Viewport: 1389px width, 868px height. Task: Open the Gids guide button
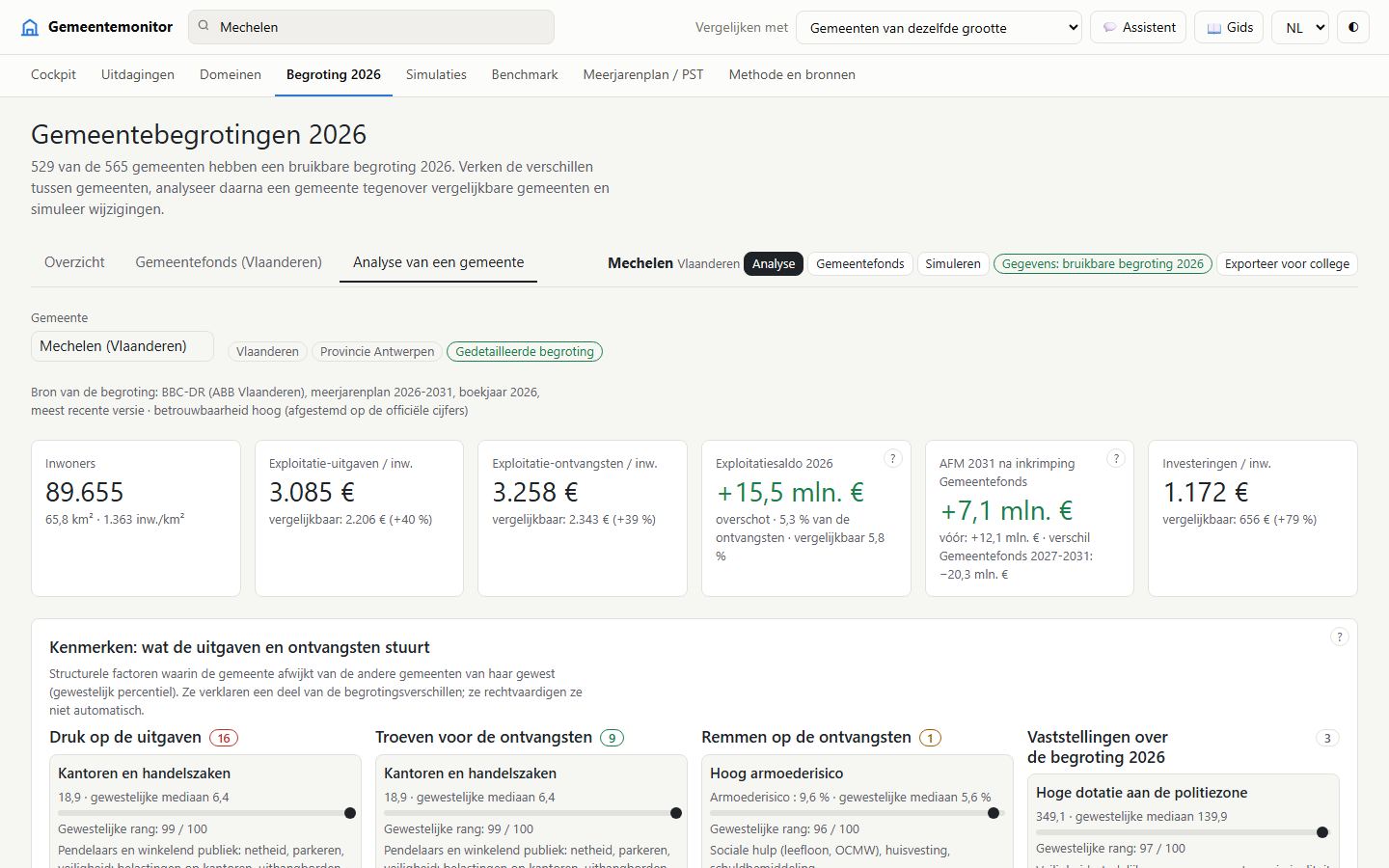click(1230, 27)
